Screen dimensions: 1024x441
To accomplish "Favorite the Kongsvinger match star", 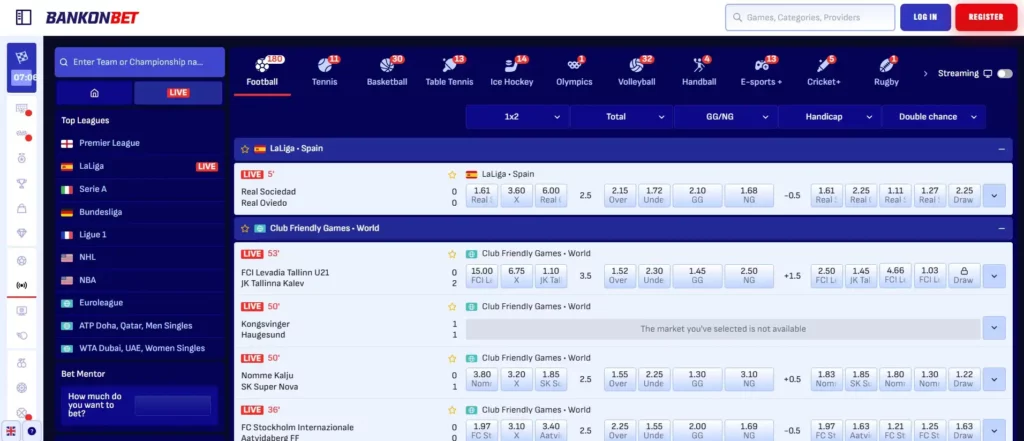I will [x=451, y=306].
